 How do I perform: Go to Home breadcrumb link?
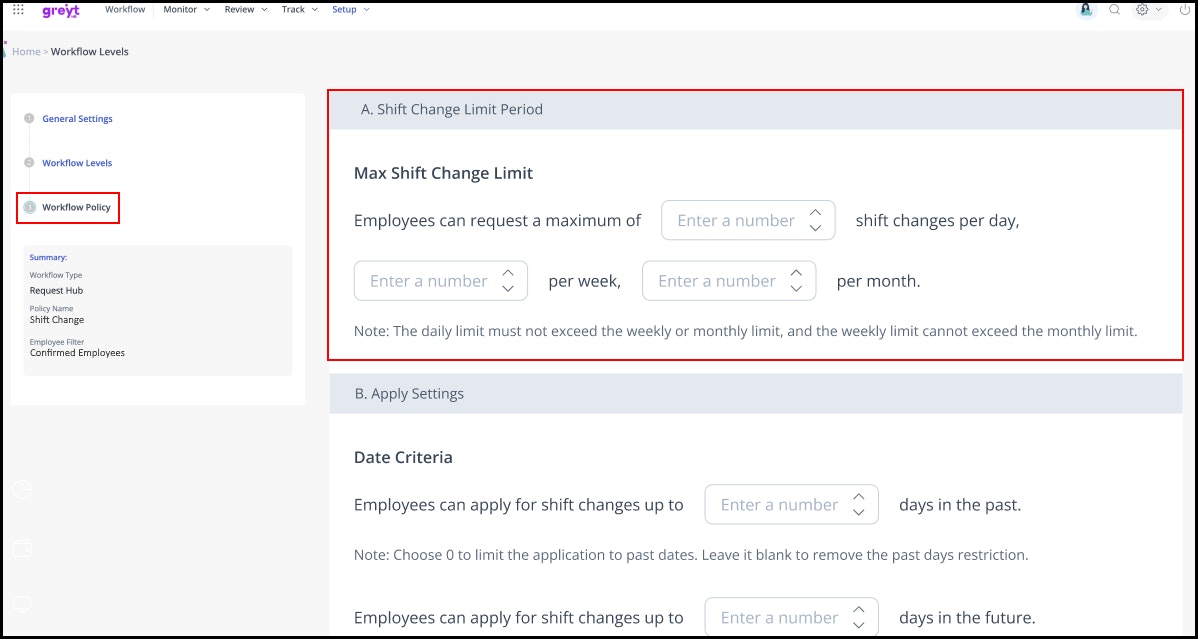point(26,52)
